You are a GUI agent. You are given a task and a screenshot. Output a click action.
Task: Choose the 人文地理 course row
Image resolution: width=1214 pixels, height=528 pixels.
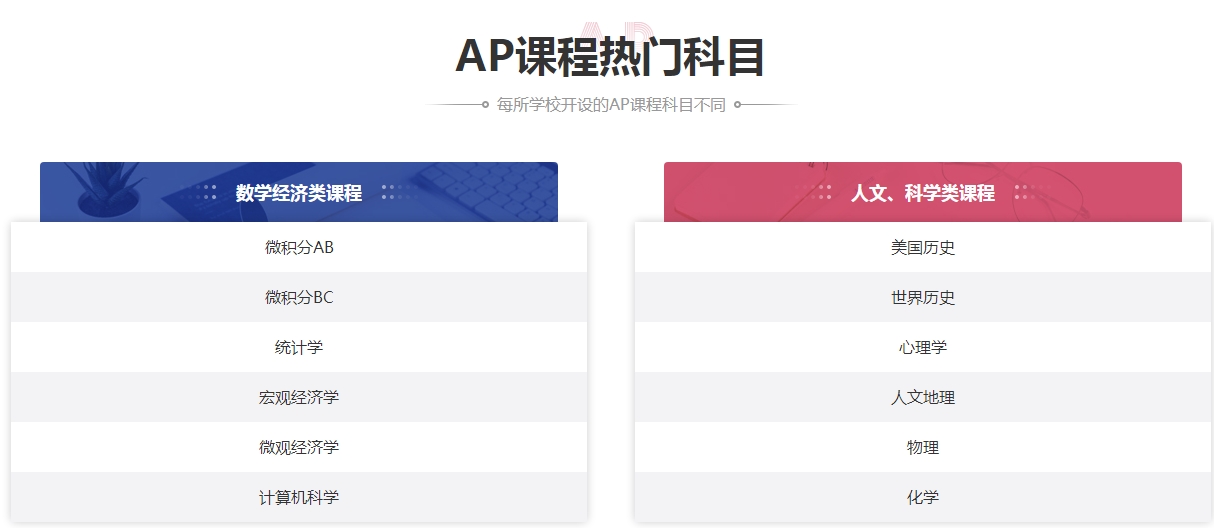coord(923,397)
